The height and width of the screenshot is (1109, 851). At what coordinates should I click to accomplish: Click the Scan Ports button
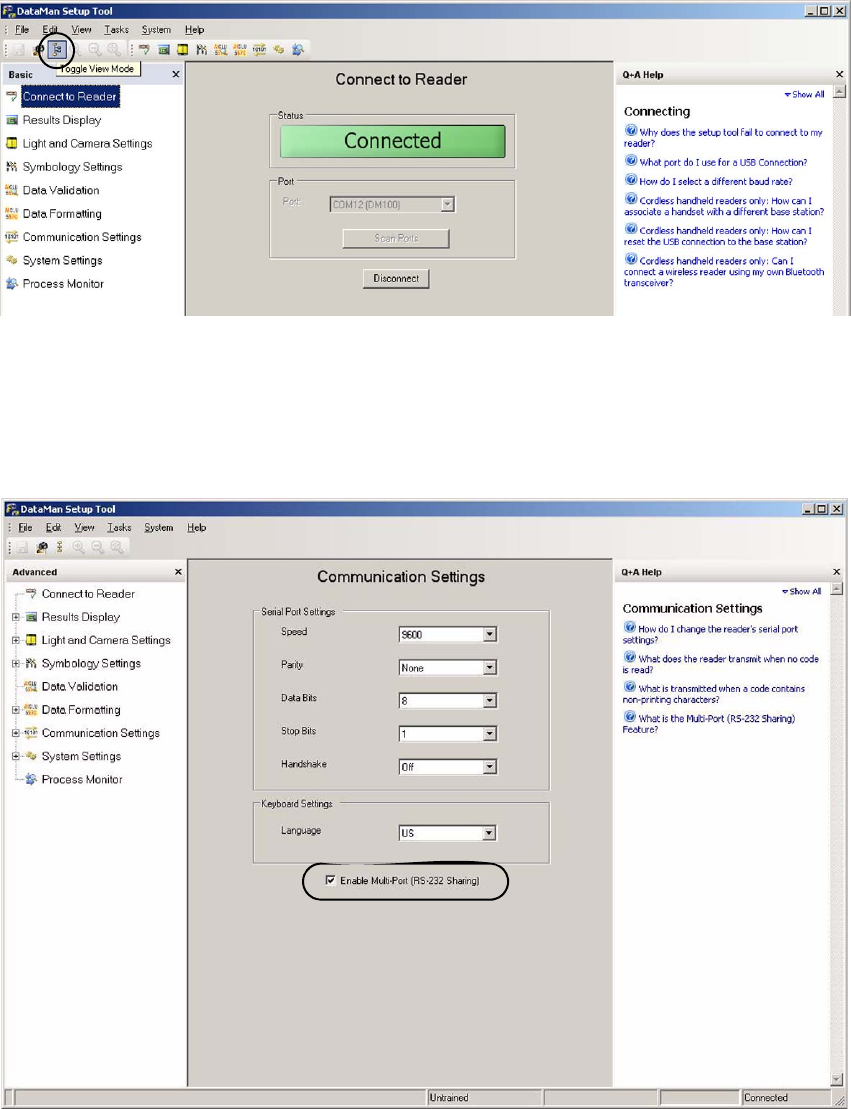coord(396,238)
